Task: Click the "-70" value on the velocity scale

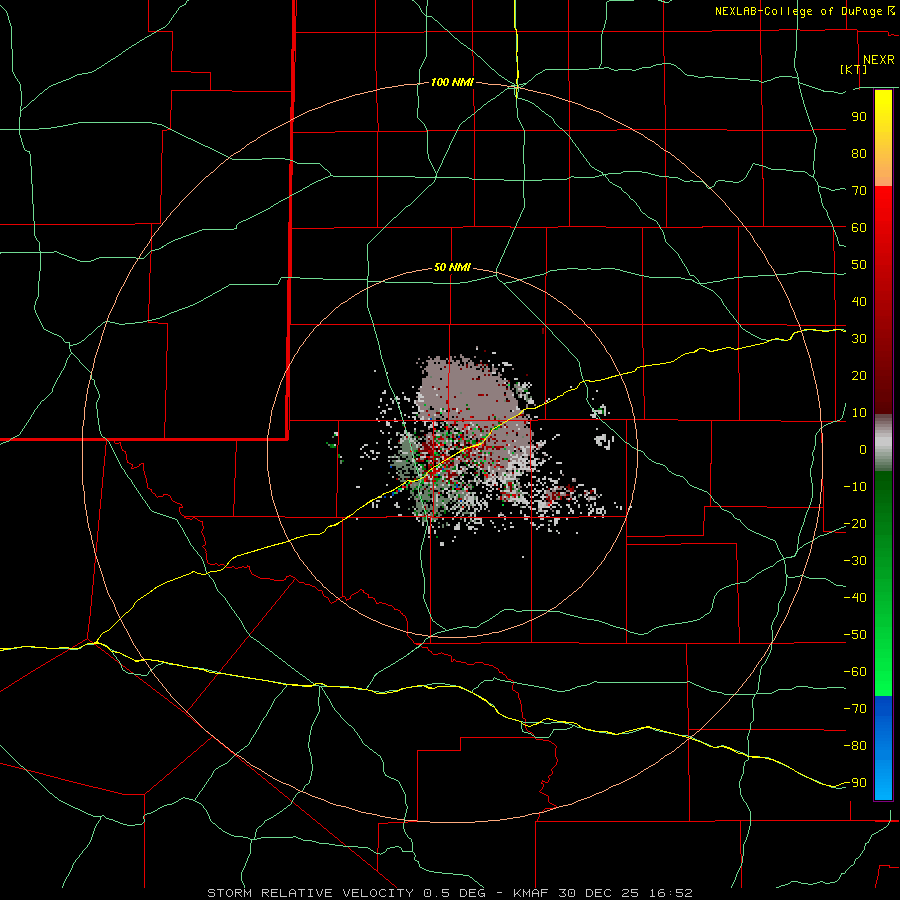Action: (855, 709)
